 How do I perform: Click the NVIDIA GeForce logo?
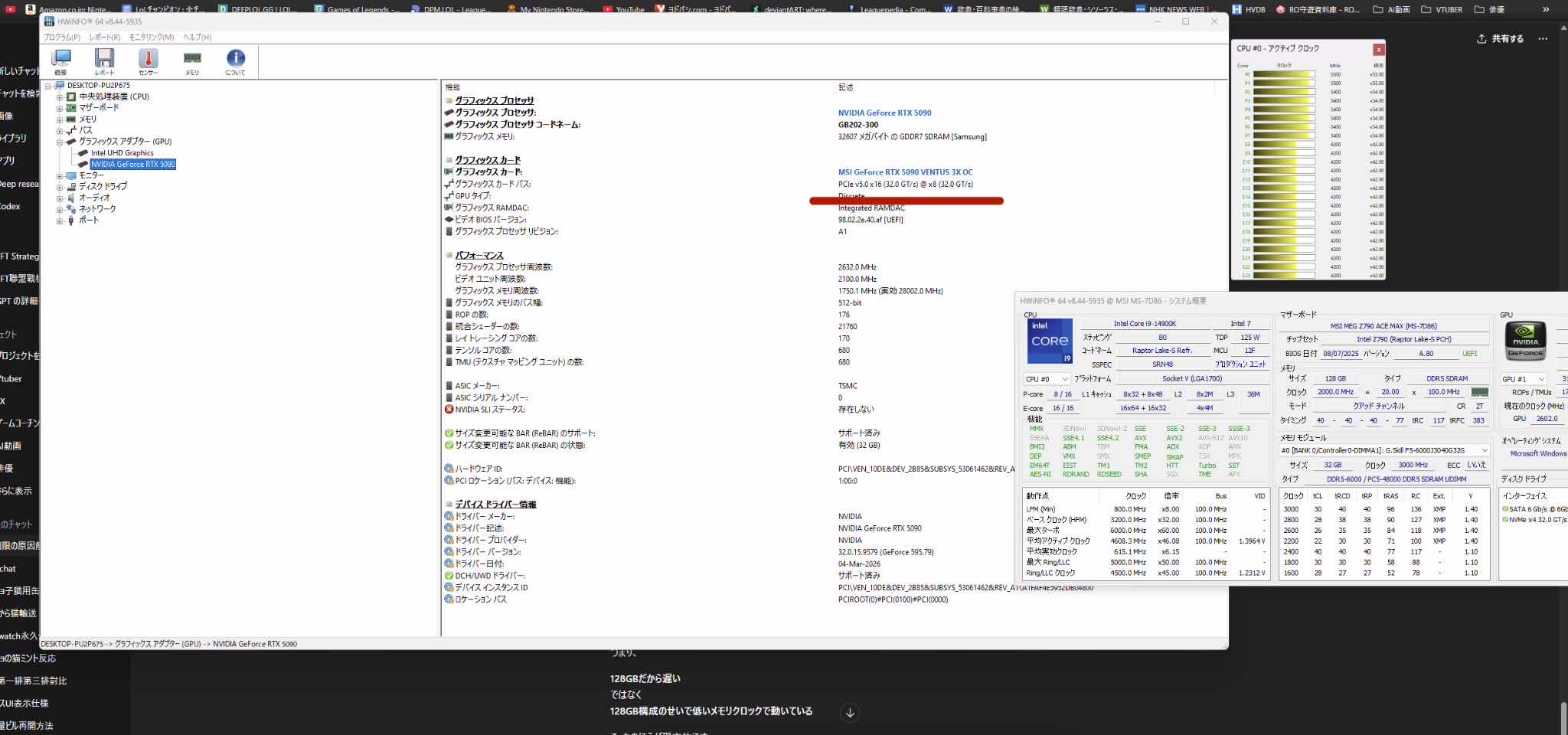point(1525,341)
